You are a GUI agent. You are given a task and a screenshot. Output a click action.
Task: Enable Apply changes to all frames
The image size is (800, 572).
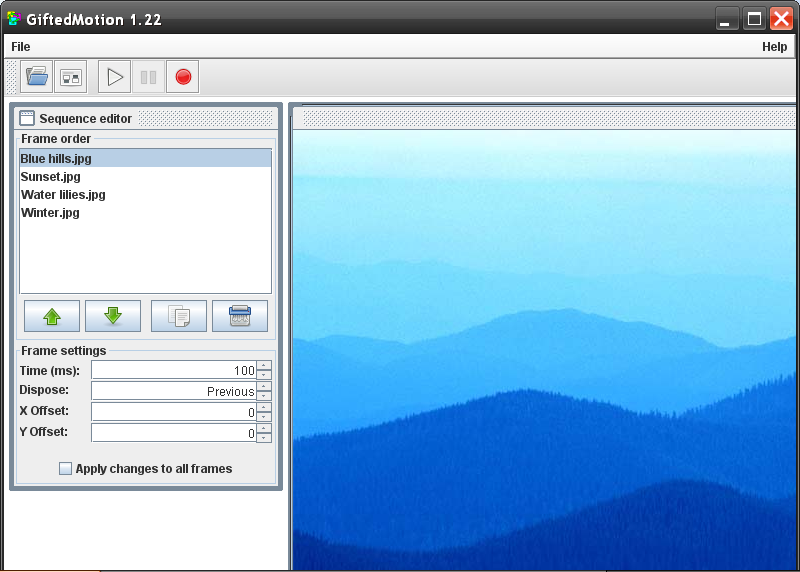(x=65, y=468)
